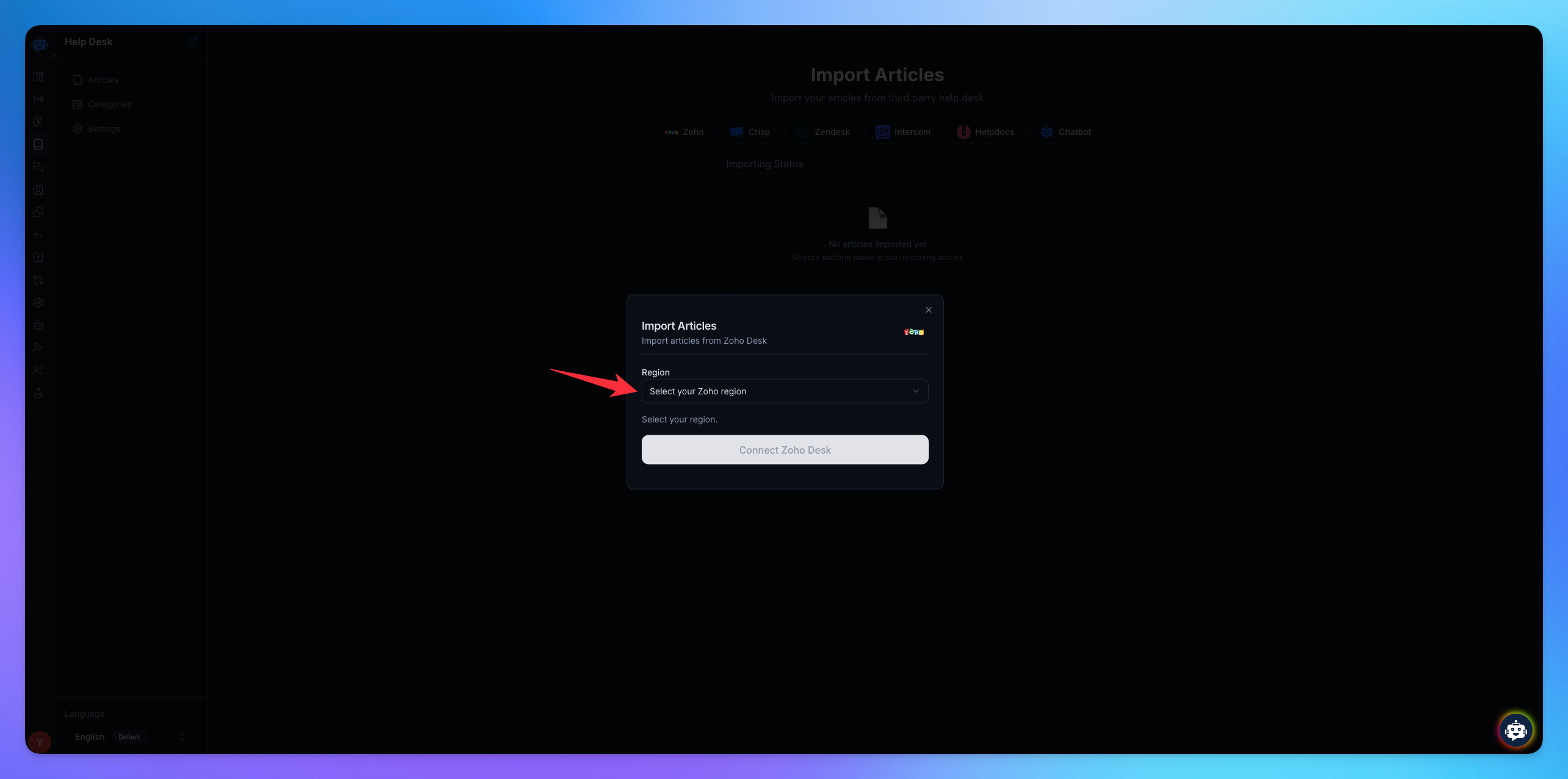
Task: Expand the sidebar with the chevron arrow
Action: [54, 56]
